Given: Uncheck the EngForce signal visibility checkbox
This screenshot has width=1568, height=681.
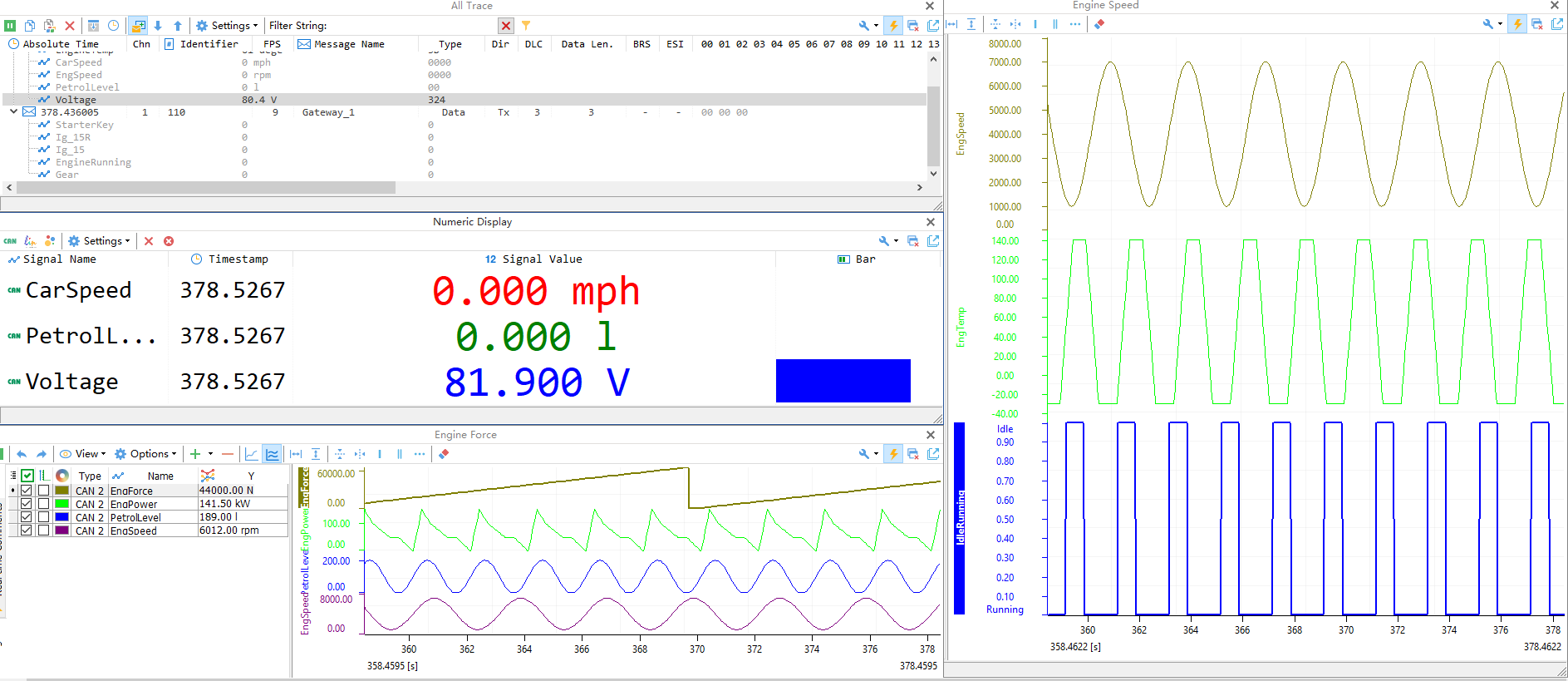Looking at the screenshot, I should 27,491.
